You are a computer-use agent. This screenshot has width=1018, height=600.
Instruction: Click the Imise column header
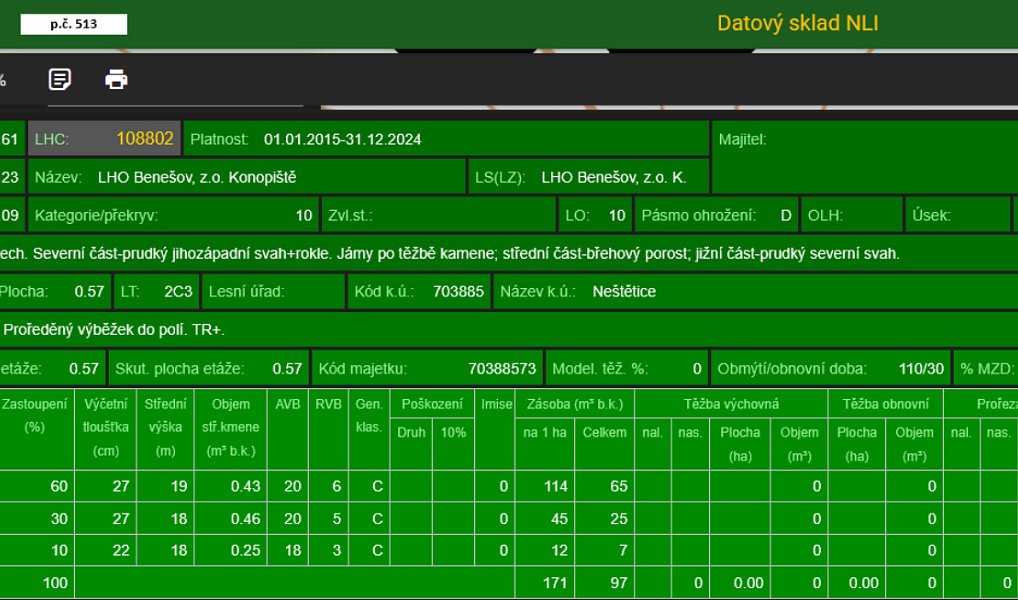tap(496, 429)
